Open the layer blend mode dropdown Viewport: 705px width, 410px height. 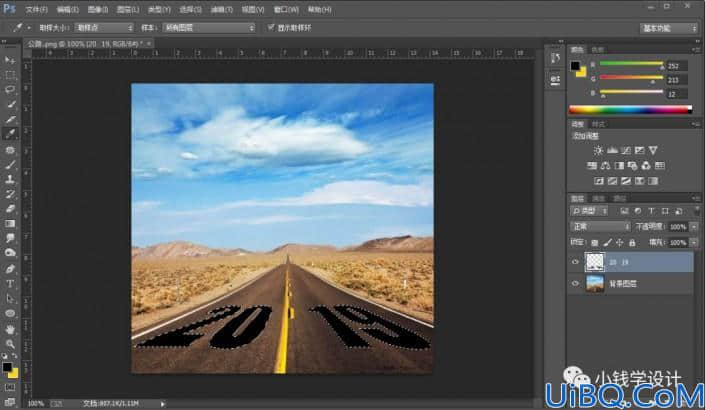(x=600, y=227)
